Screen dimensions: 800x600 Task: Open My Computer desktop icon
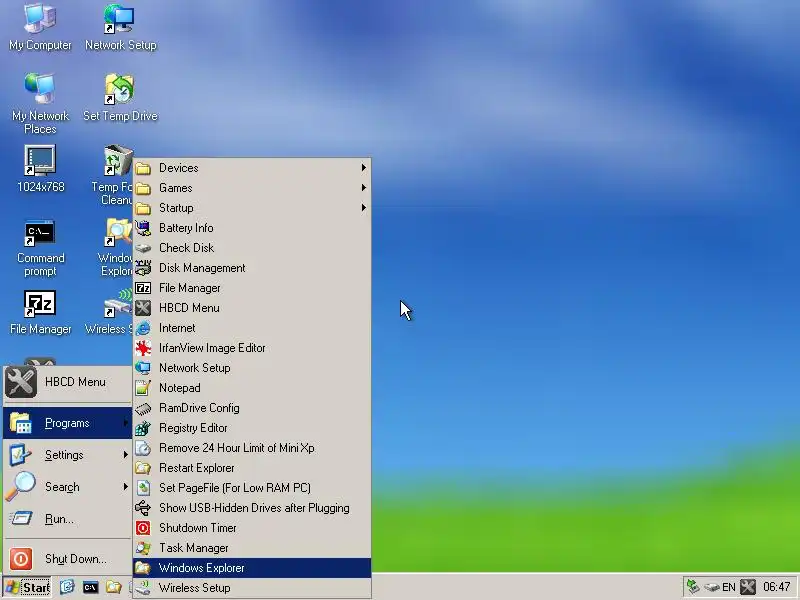click(x=40, y=27)
